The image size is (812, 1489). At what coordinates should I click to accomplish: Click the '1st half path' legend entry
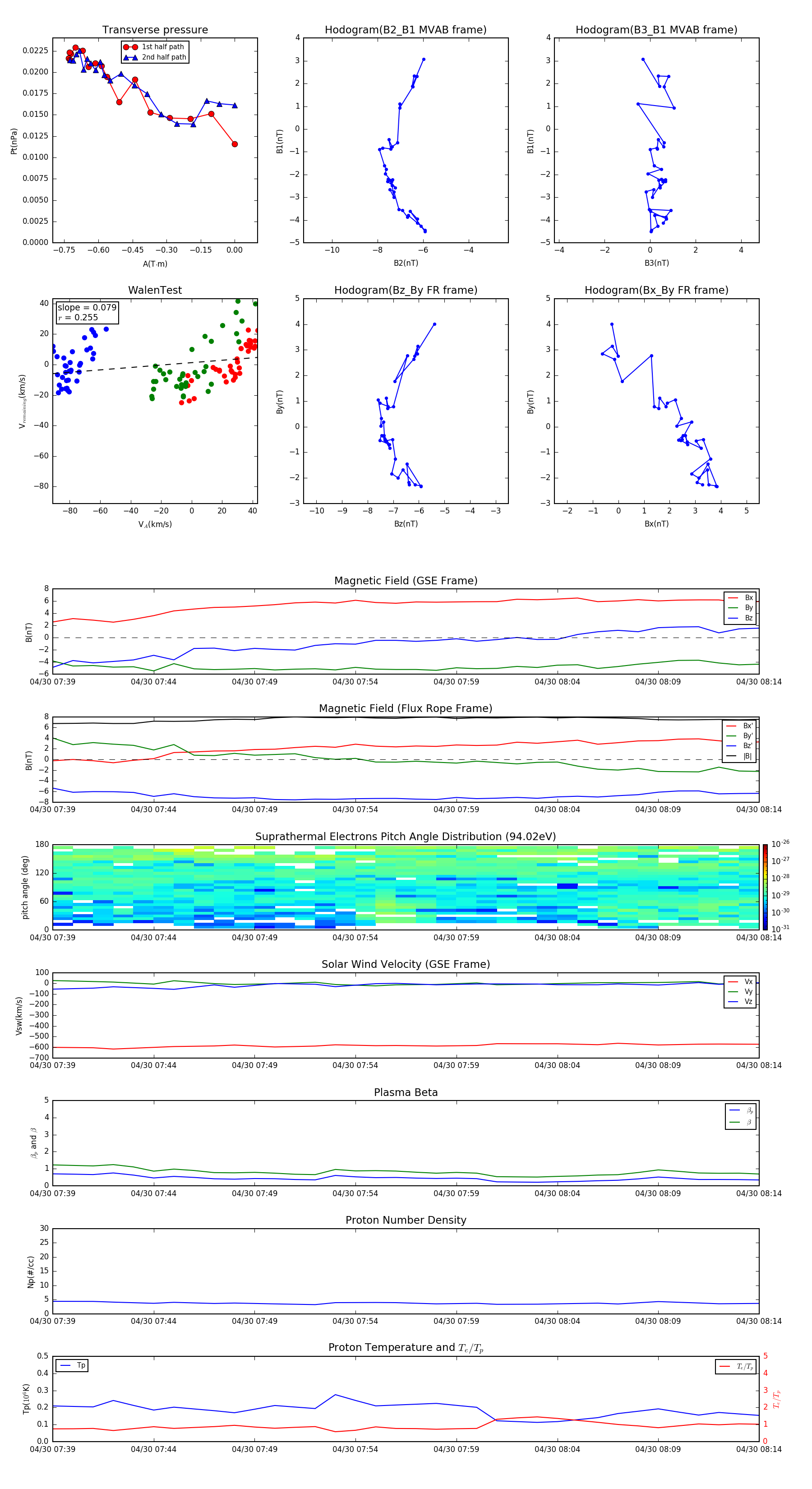click(155, 47)
